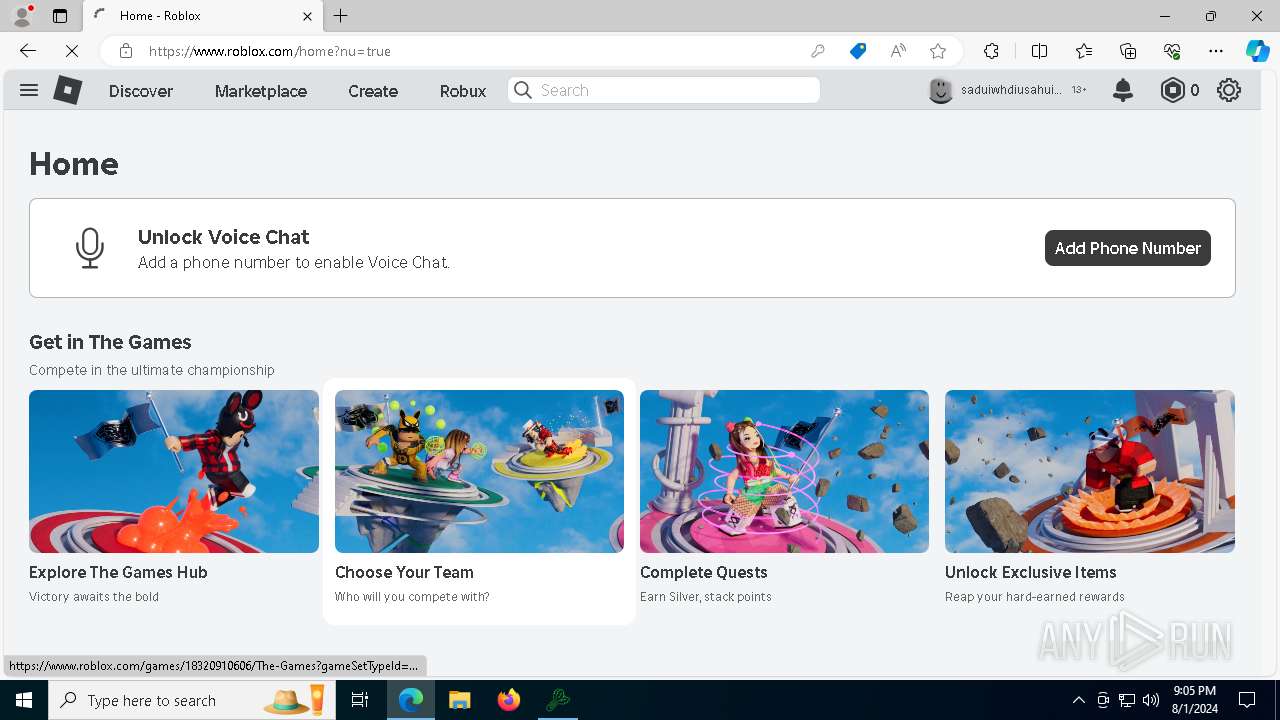Go back with the browser back arrow

pos(28,51)
